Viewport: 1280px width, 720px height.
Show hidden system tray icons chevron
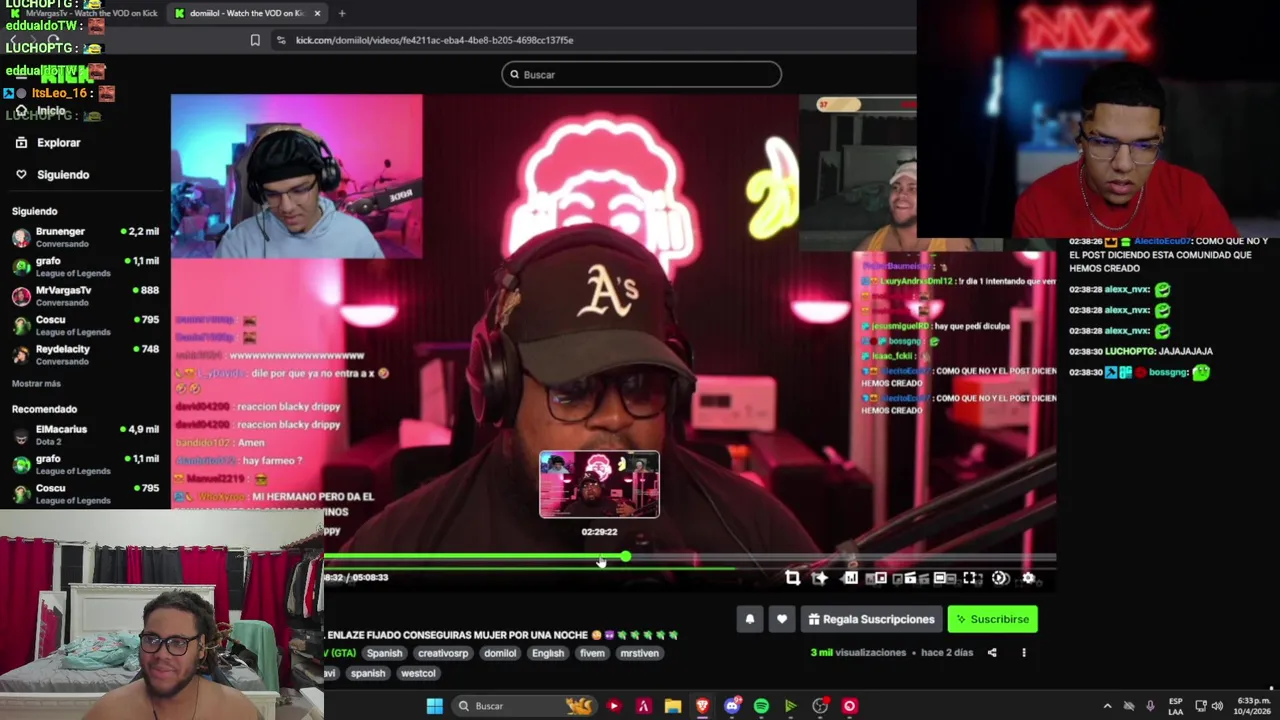pos(1107,706)
